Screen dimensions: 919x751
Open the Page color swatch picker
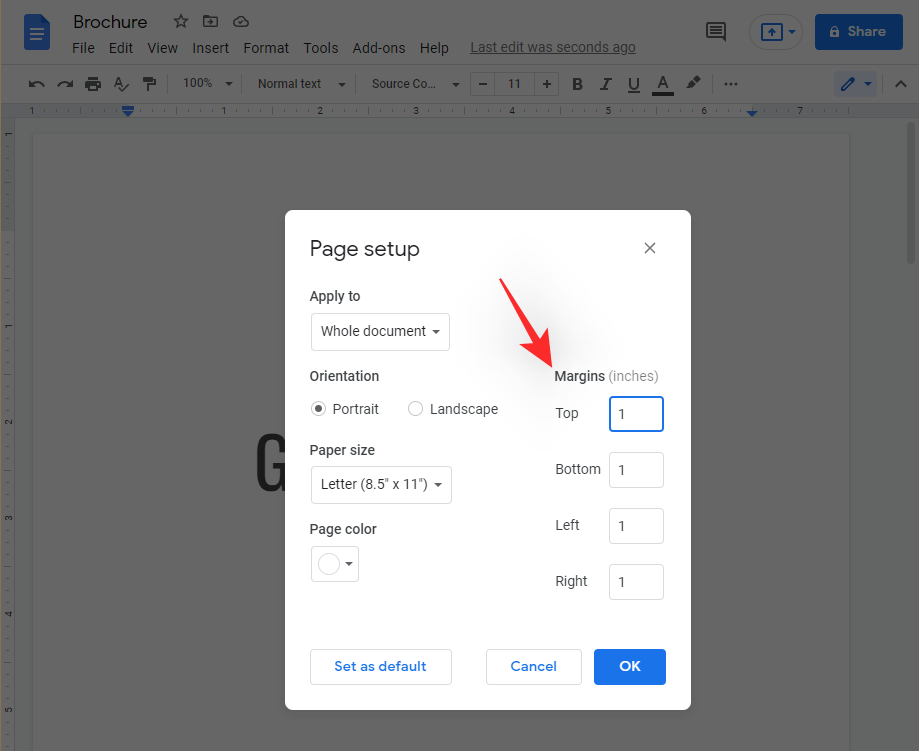(334, 564)
